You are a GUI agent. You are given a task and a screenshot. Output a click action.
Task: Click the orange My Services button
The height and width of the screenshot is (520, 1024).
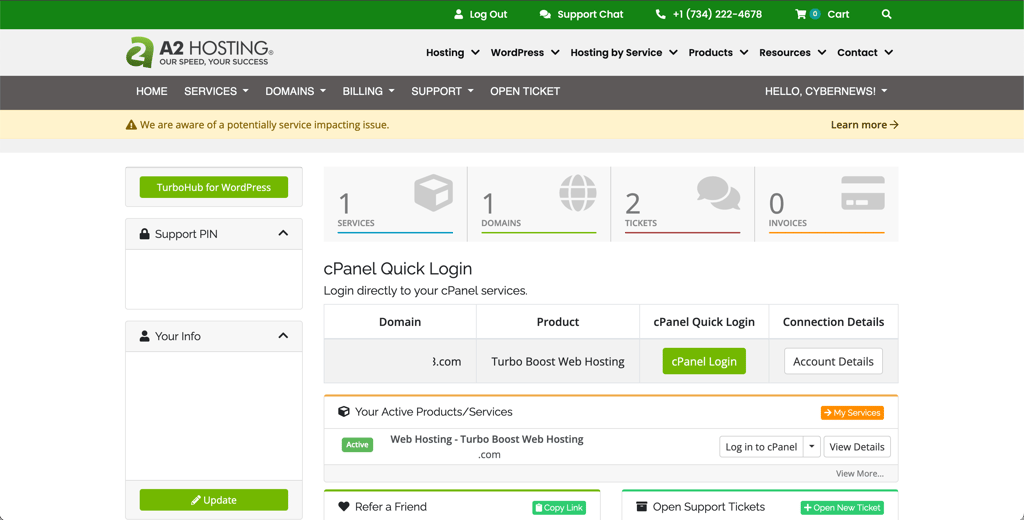pyautogui.click(x=852, y=413)
